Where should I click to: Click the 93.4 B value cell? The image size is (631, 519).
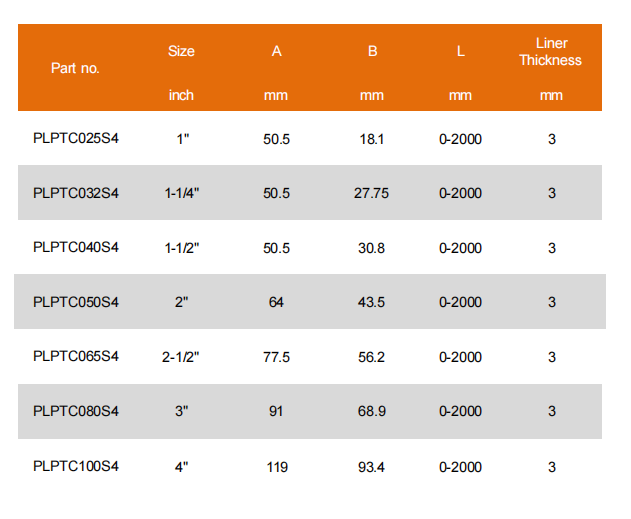[x=371, y=466]
